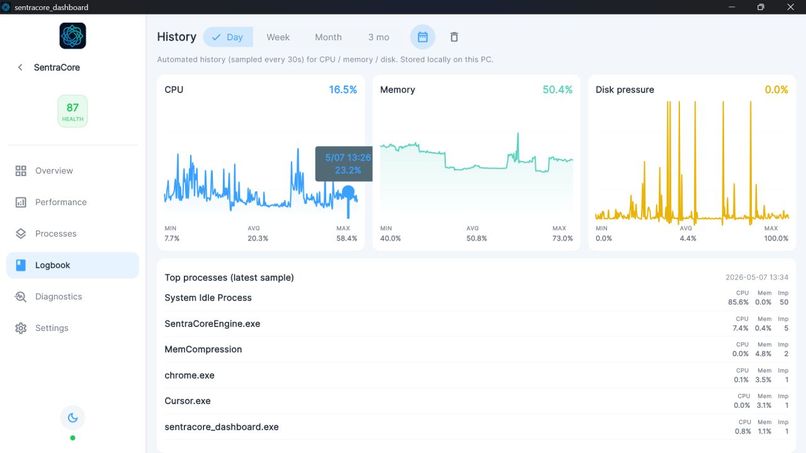Click the Disk pressure chart card
This screenshot has width=806, height=453.
pyautogui.click(x=692, y=162)
